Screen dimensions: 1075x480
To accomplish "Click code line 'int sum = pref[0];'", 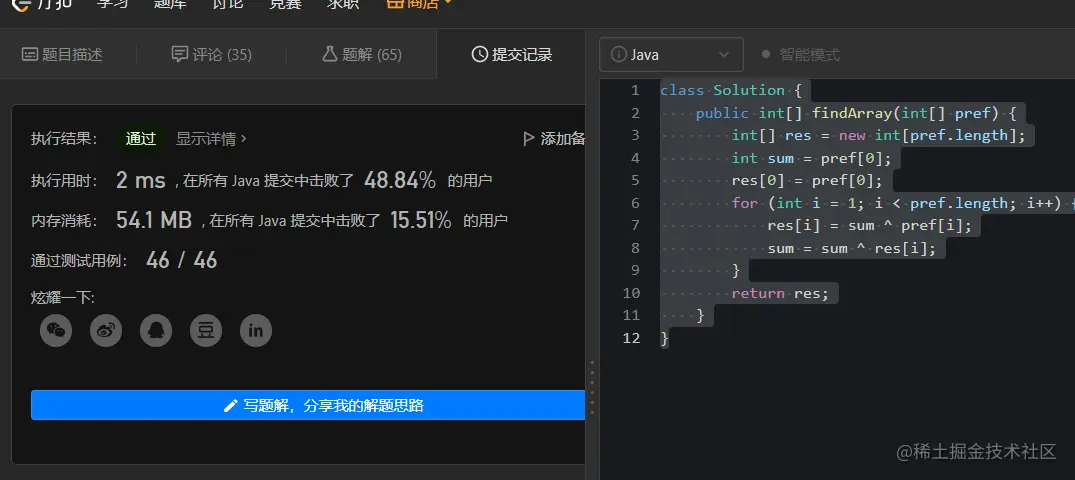I will [812, 158].
